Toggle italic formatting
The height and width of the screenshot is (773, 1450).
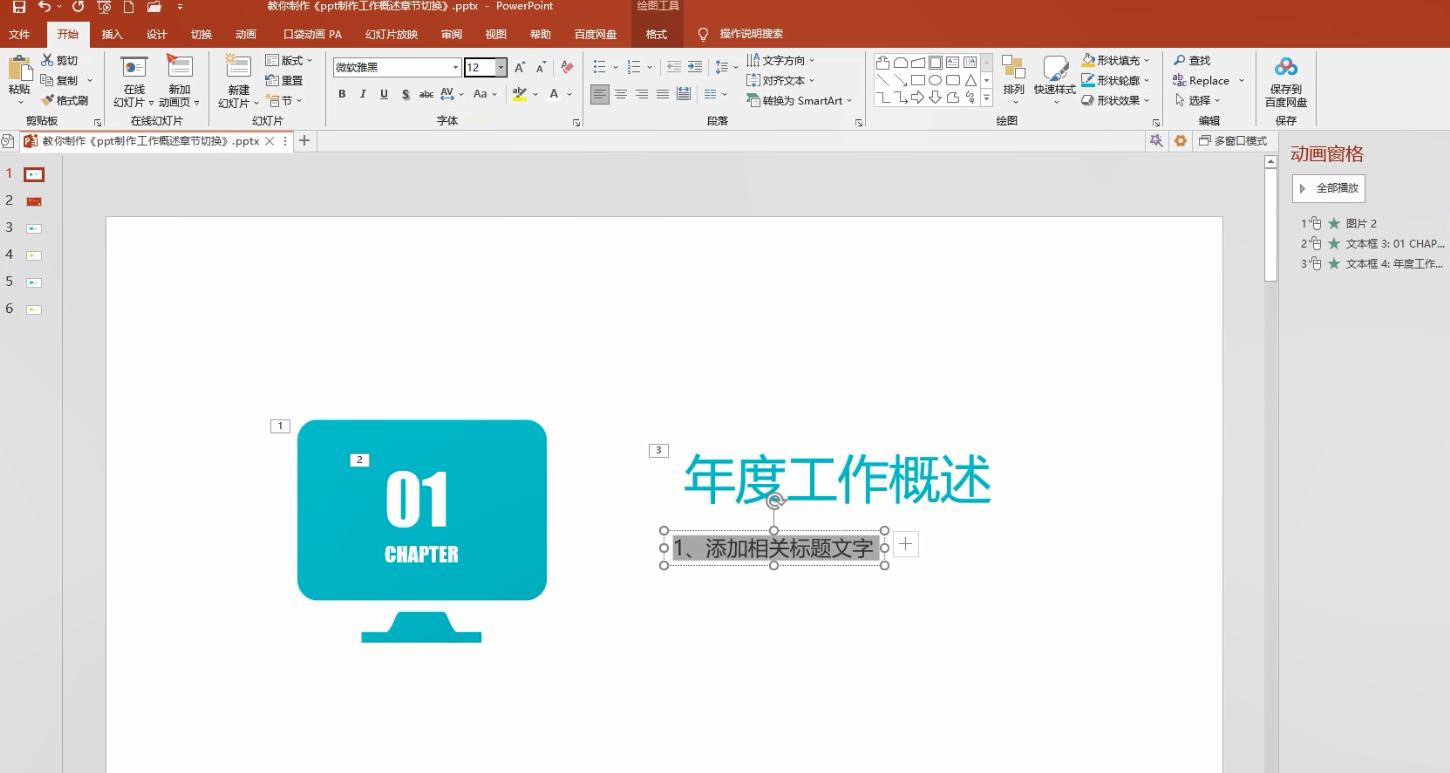pos(362,94)
